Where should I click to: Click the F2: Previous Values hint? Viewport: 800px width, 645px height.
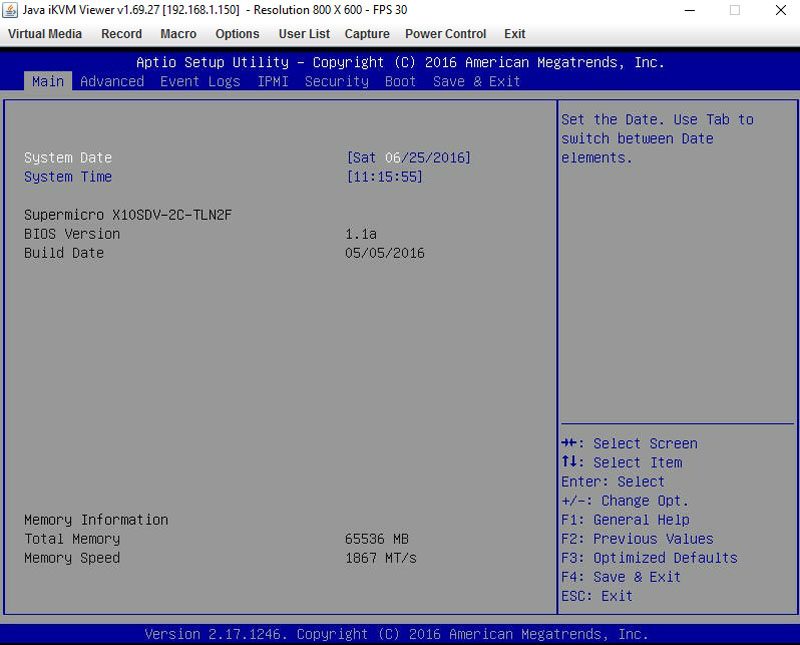pos(637,539)
